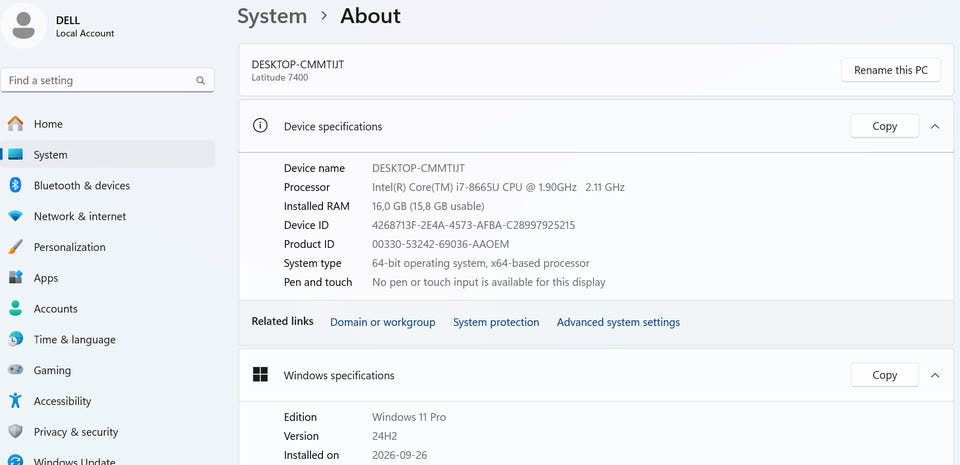The width and height of the screenshot is (960, 465).
Task: Copy the Device specifications
Action: (885, 126)
